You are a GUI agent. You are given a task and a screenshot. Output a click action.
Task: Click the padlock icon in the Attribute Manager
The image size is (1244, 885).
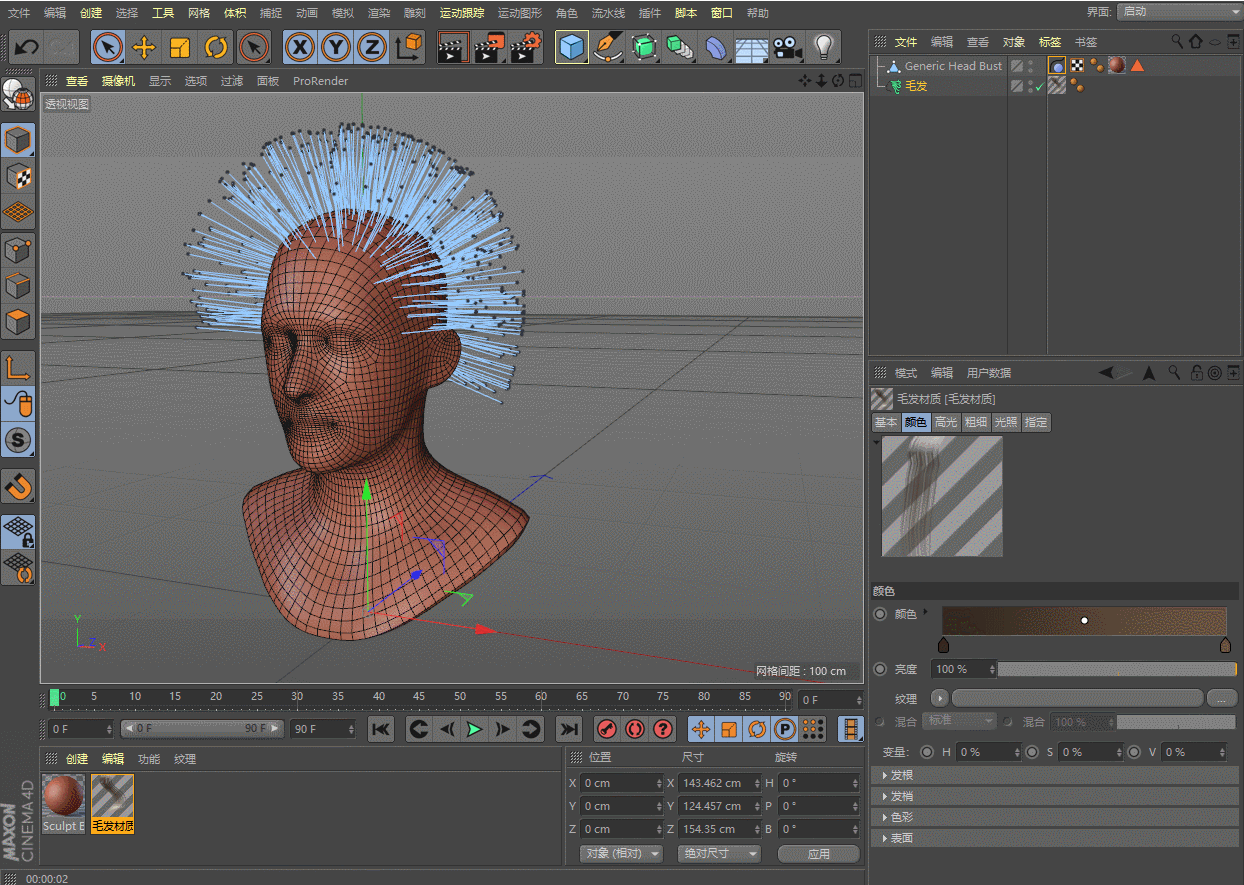(x=1196, y=373)
